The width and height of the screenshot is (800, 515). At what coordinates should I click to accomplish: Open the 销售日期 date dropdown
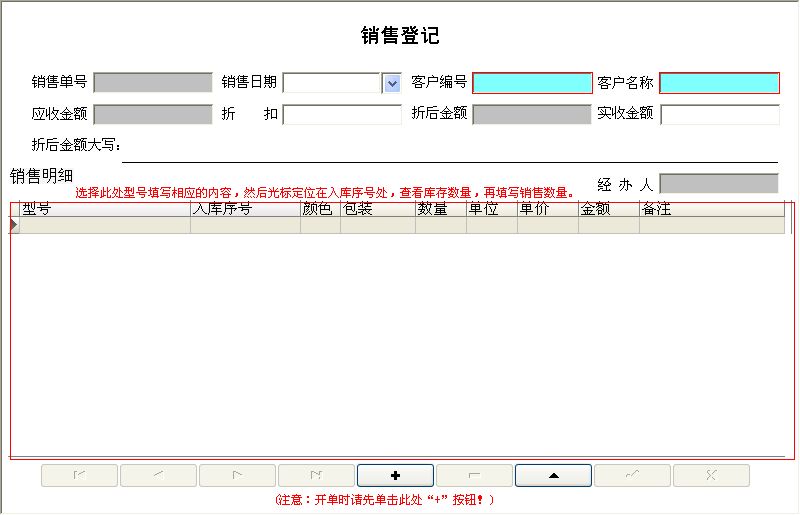pos(392,83)
